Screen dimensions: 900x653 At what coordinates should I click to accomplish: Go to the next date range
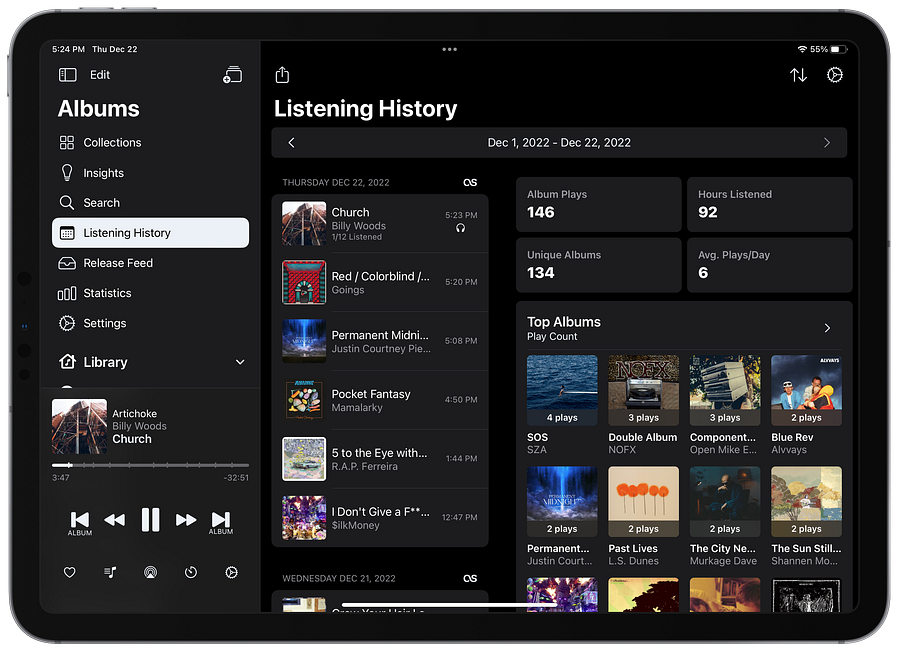(827, 142)
